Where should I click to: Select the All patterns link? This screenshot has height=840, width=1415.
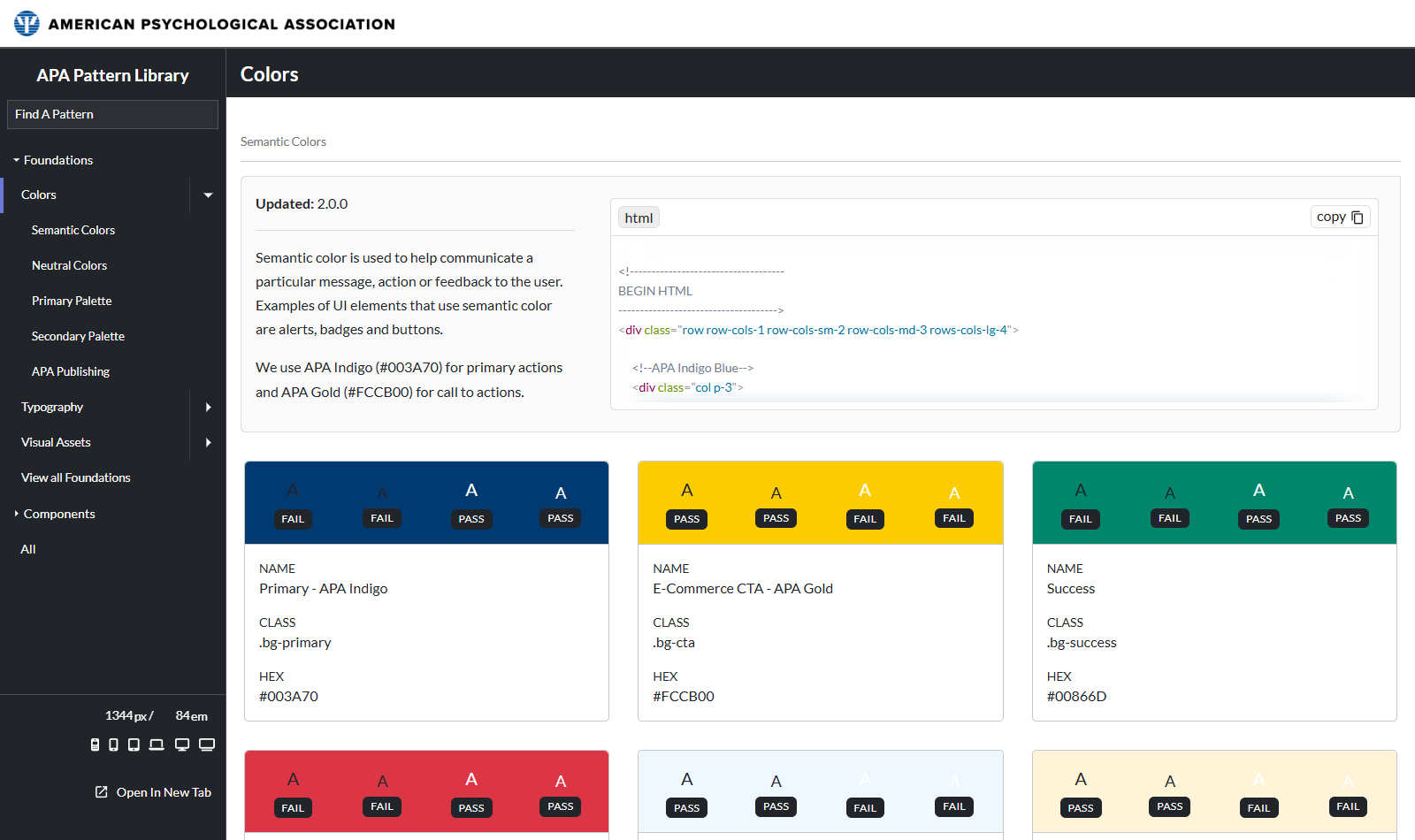28,549
